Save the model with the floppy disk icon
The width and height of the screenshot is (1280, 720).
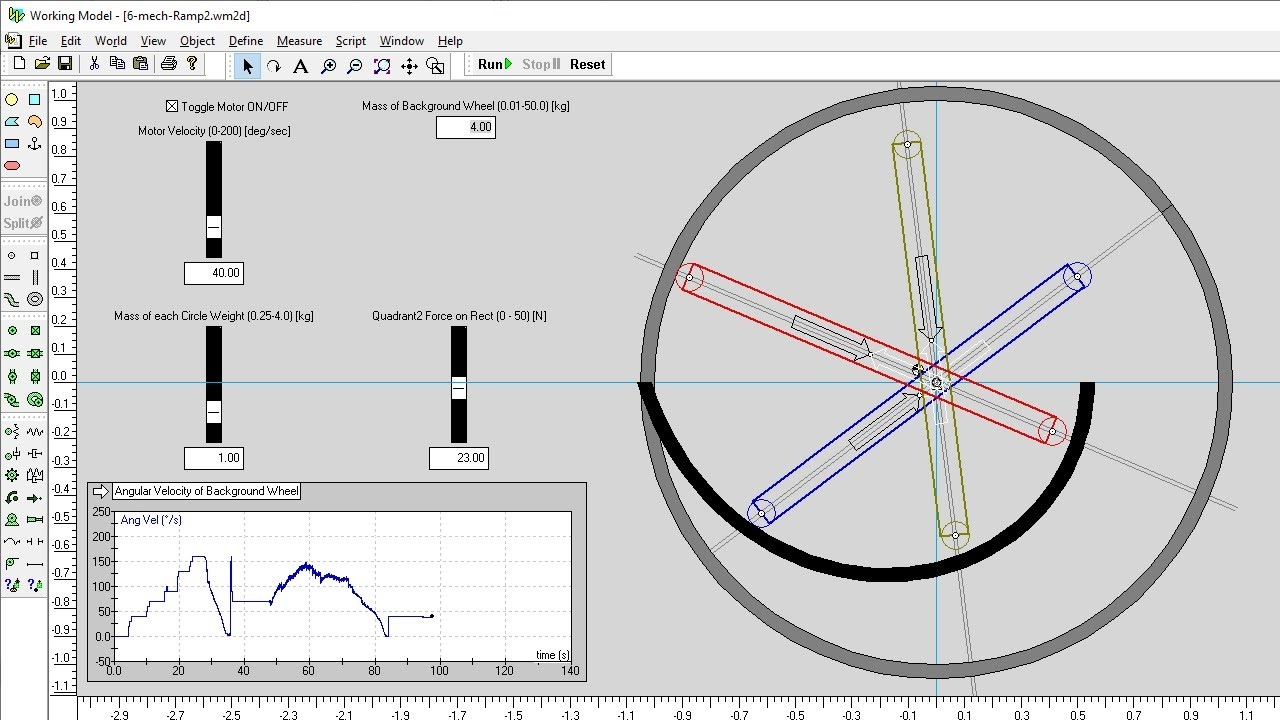(65, 64)
